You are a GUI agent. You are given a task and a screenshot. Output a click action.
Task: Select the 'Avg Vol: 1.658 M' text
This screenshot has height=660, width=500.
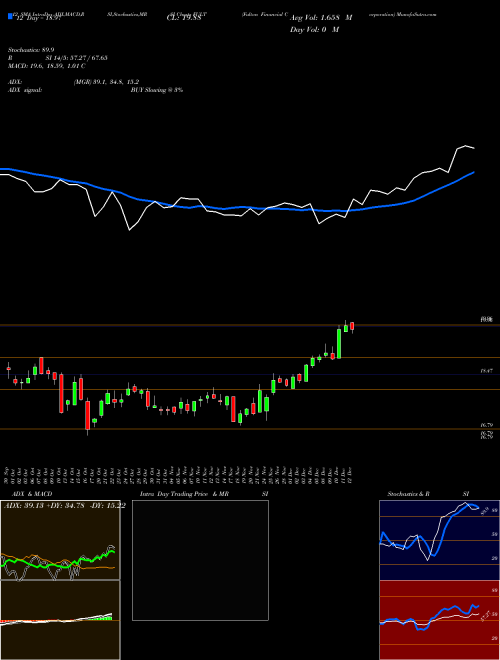pyautogui.click(x=321, y=18)
